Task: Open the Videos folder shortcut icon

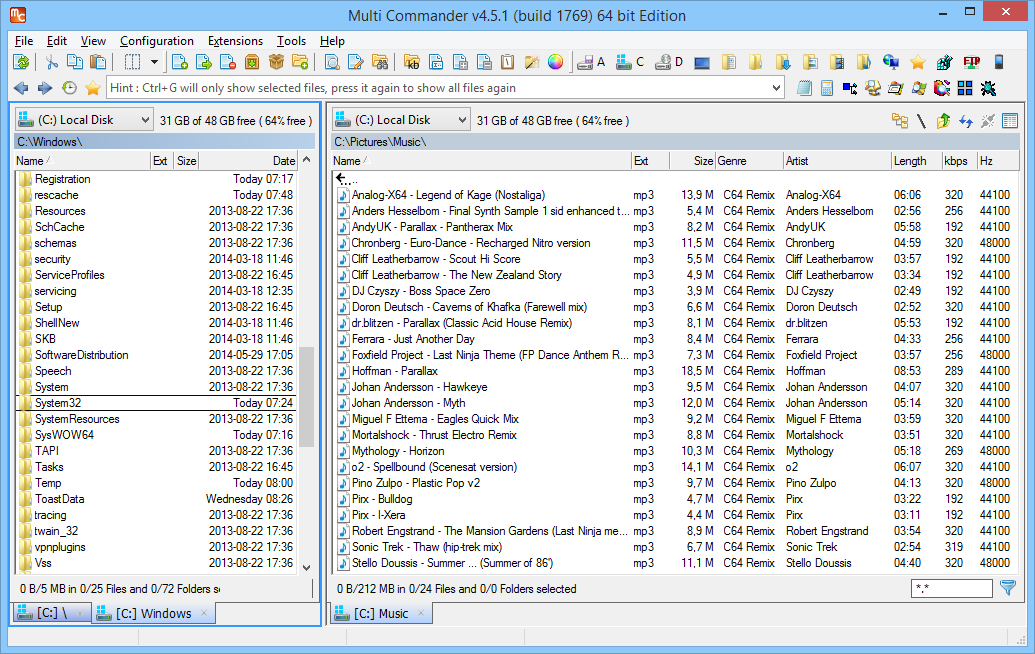Action: coord(837,62)
